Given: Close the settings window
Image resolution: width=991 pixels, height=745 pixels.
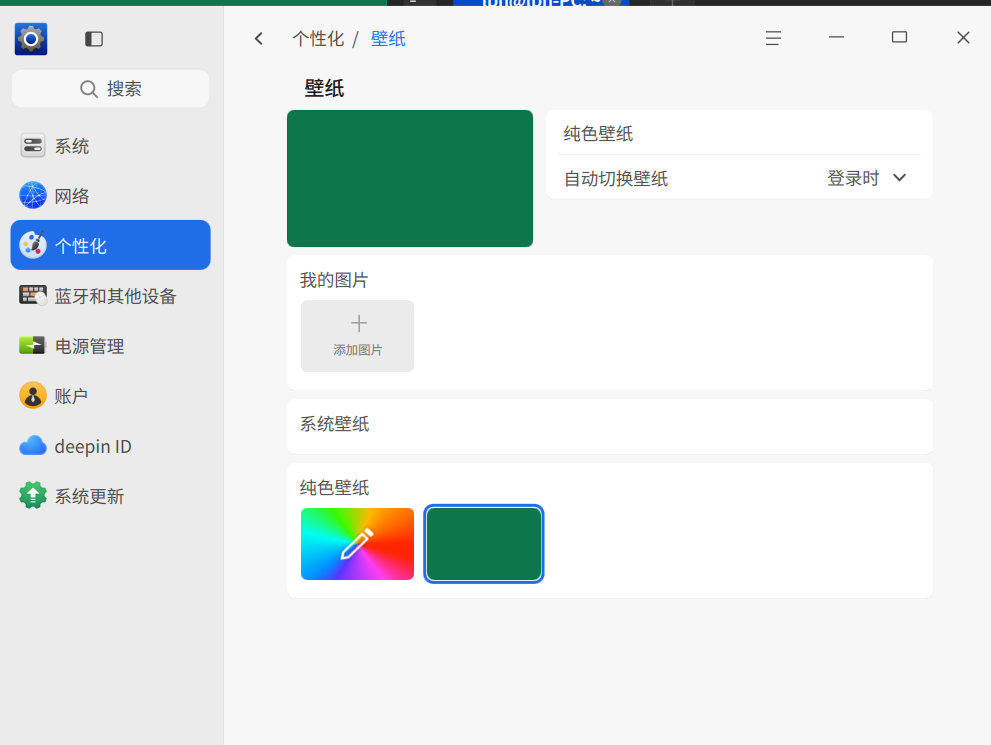Looking at the screenshot, I should pyautogui.click(x=963, y=38).
